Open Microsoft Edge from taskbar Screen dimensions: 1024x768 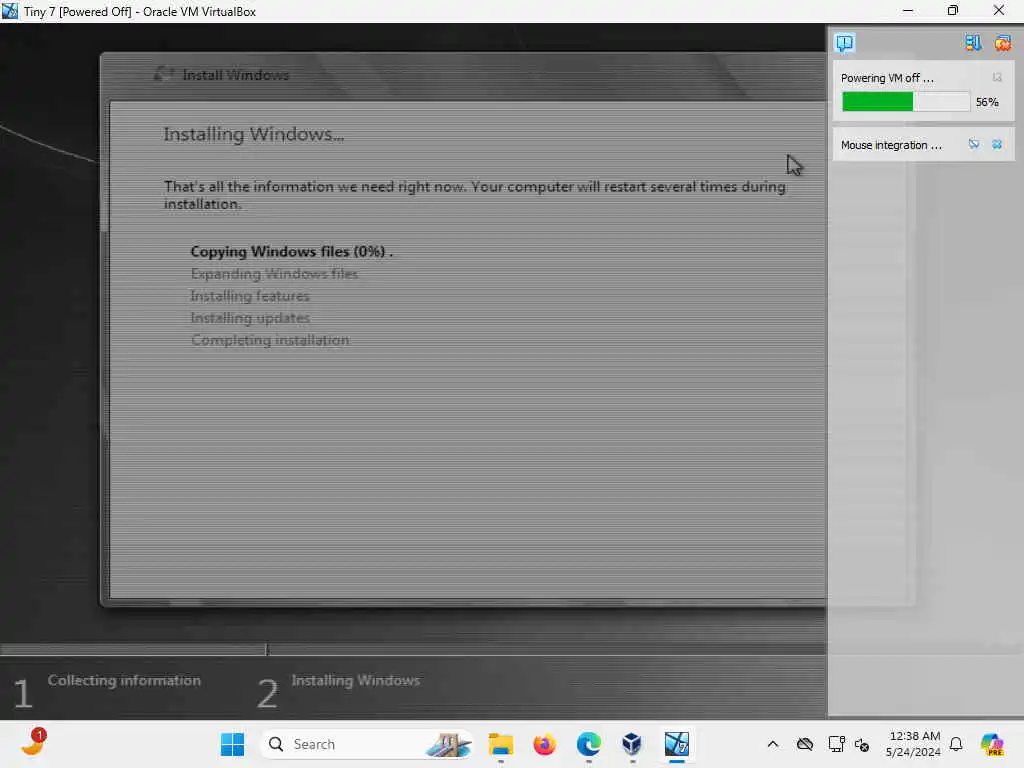pyautogui.click(x=588, y=744)
